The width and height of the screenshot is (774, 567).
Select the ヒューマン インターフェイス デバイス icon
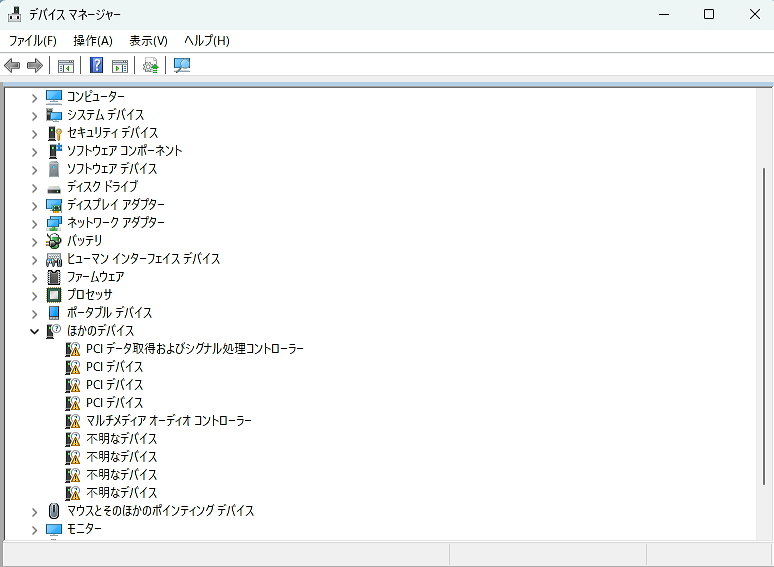(54, 260)
